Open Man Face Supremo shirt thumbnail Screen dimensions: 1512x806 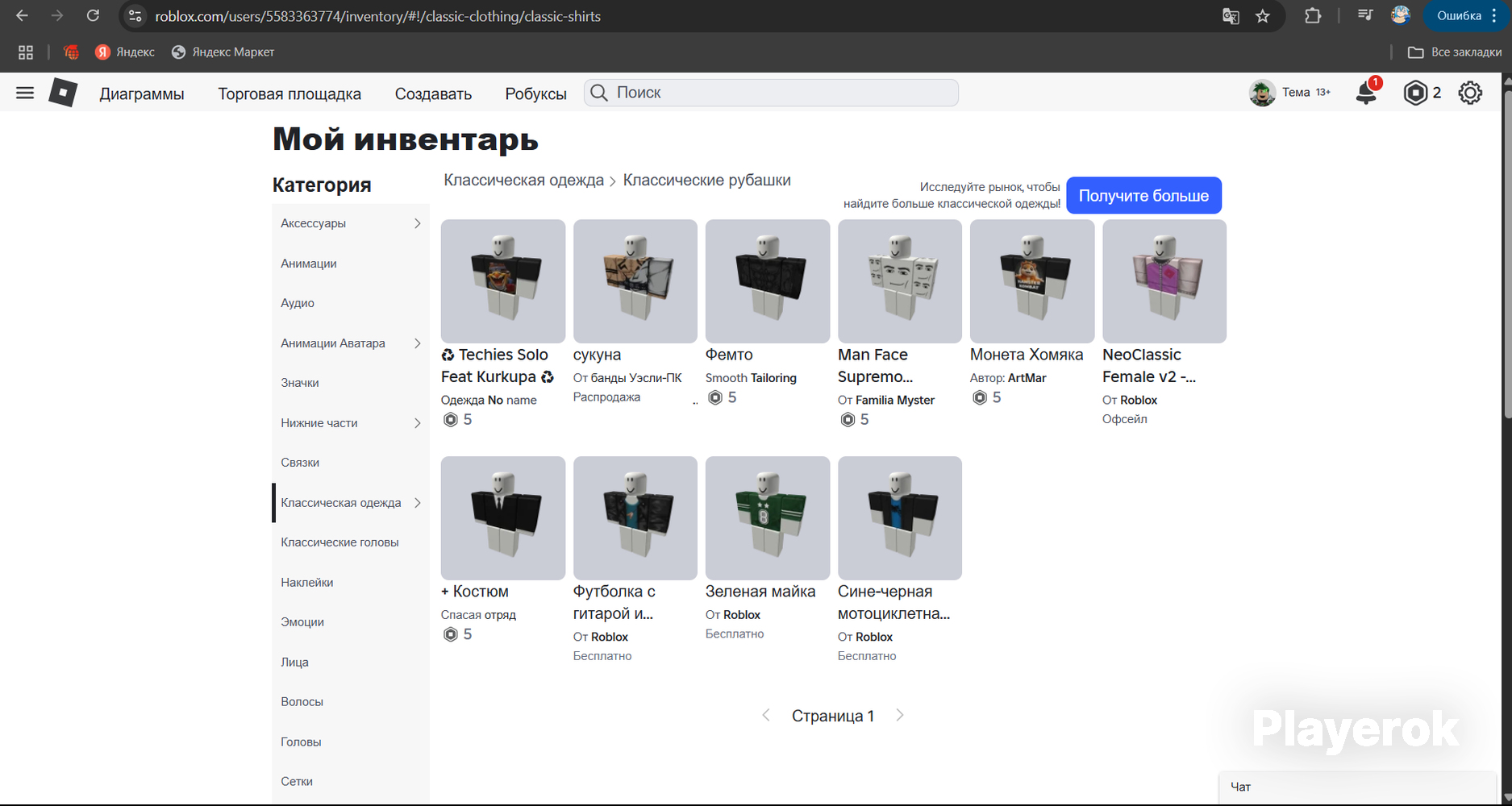[900, 281]
